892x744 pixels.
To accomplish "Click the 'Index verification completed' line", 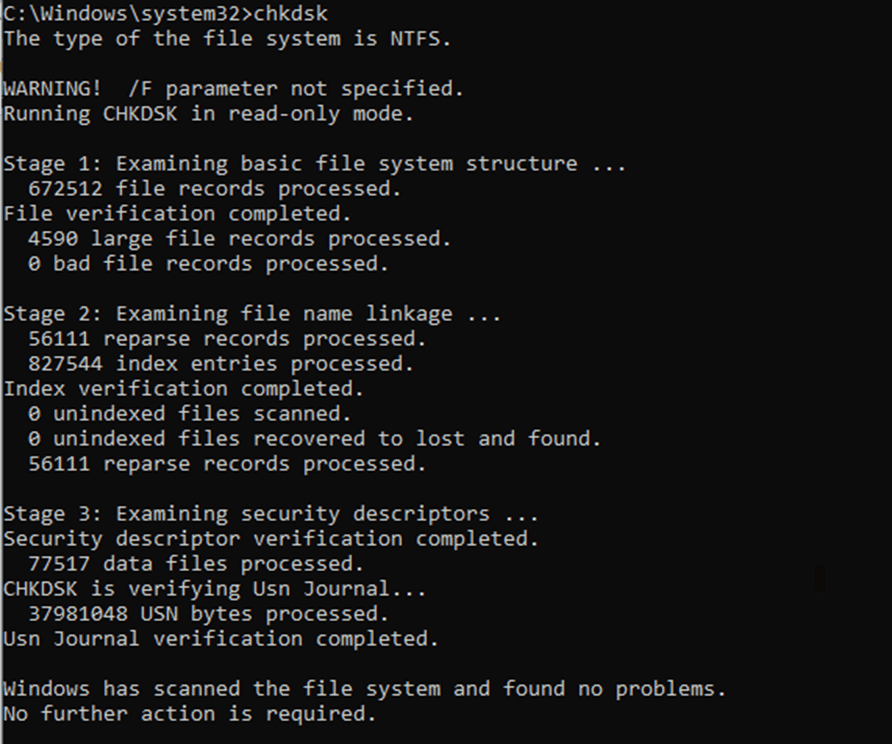I will (184, 389).
